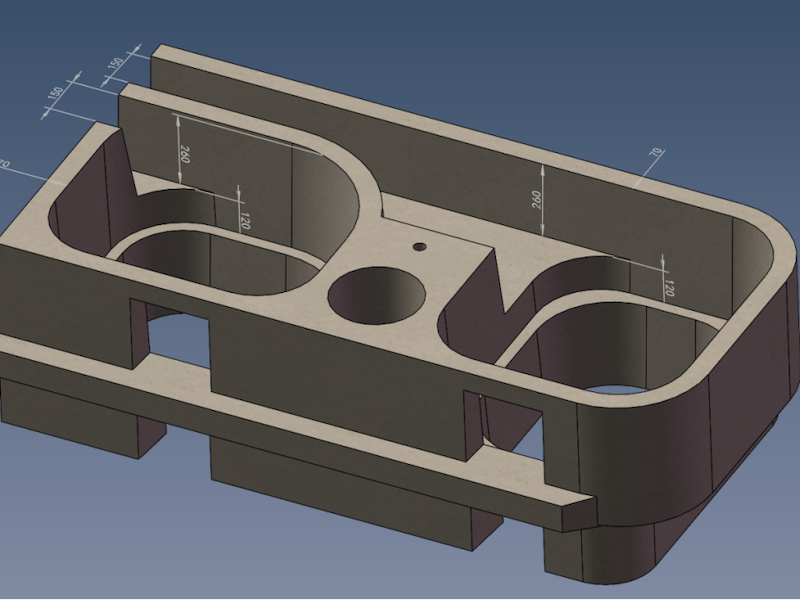Select the lower 150 dimension text
Viewport: 800px width, 600px height.
(56, 93)
